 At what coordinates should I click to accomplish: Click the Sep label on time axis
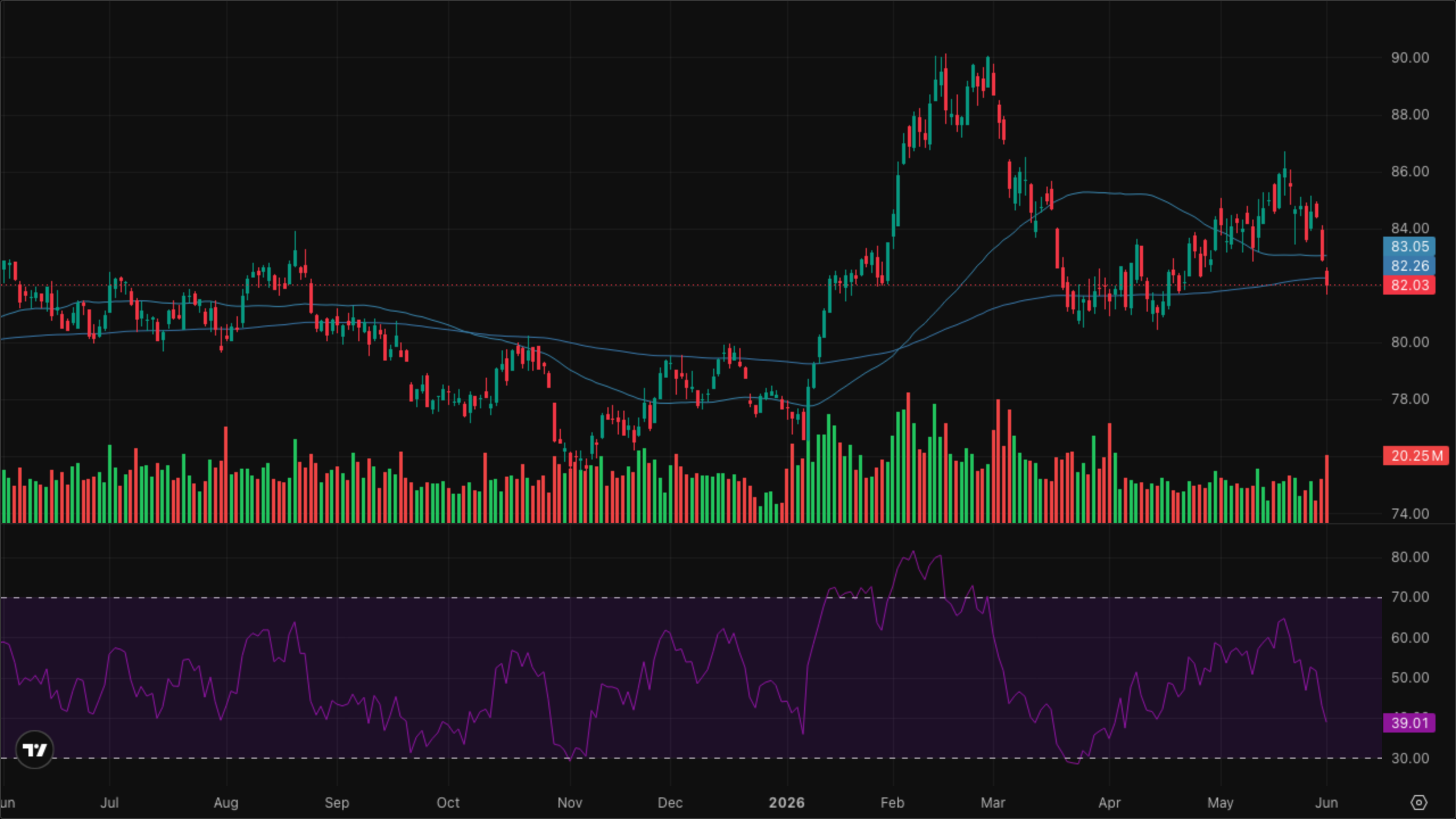(337, 803)
